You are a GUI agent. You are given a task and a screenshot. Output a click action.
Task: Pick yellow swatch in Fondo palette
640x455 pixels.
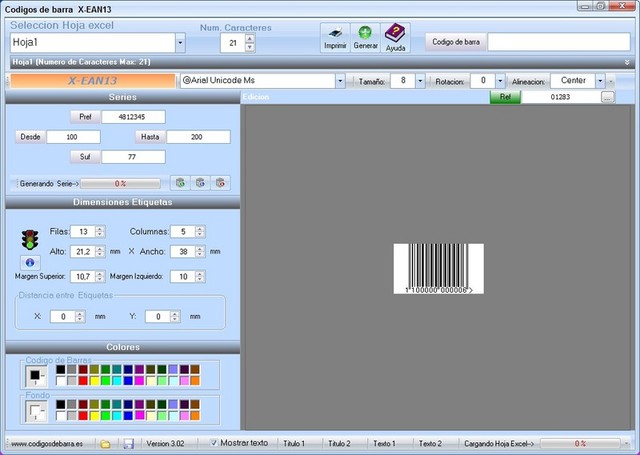95,416
